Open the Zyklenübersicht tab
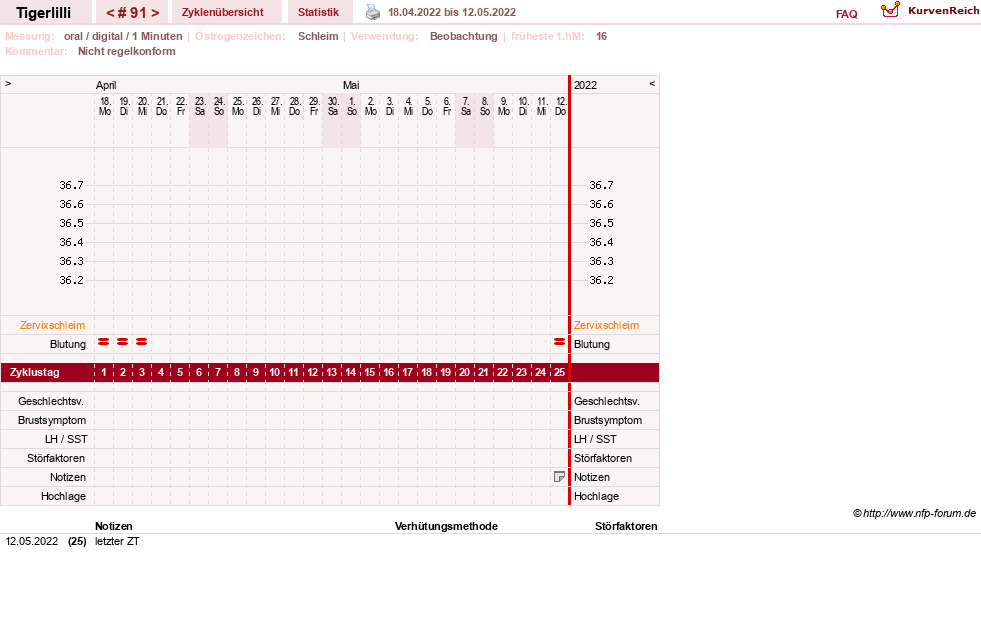The height and width of the screenshot is (625, 981). click(223, 12)
